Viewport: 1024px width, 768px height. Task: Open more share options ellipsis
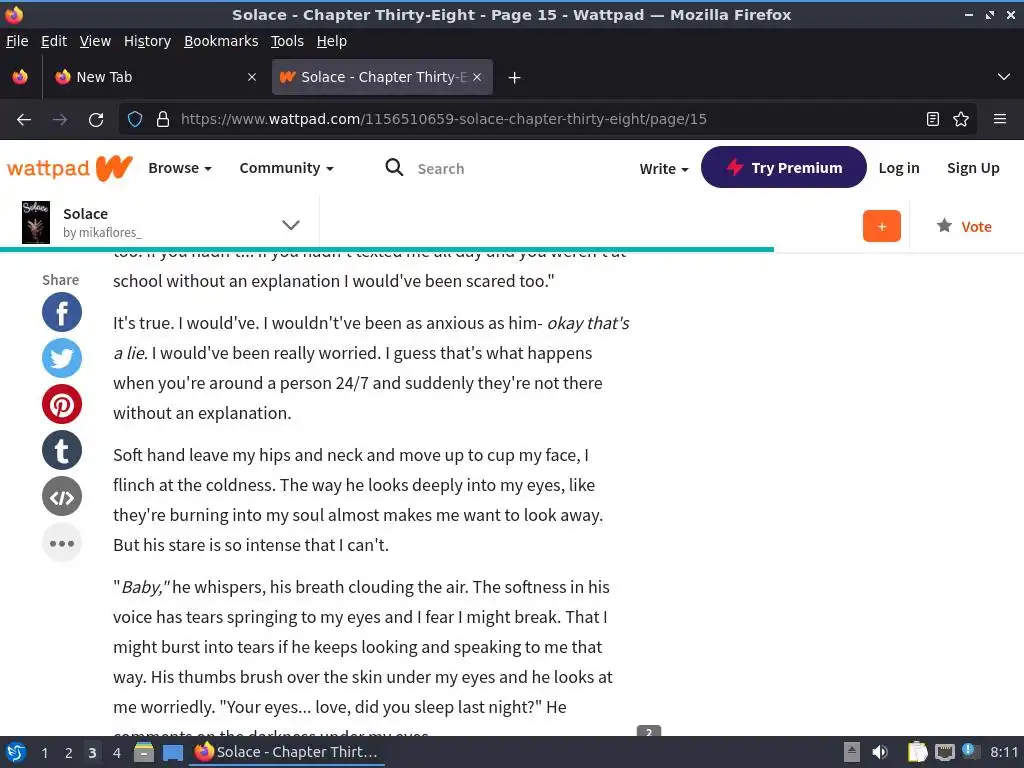[61, 543]
